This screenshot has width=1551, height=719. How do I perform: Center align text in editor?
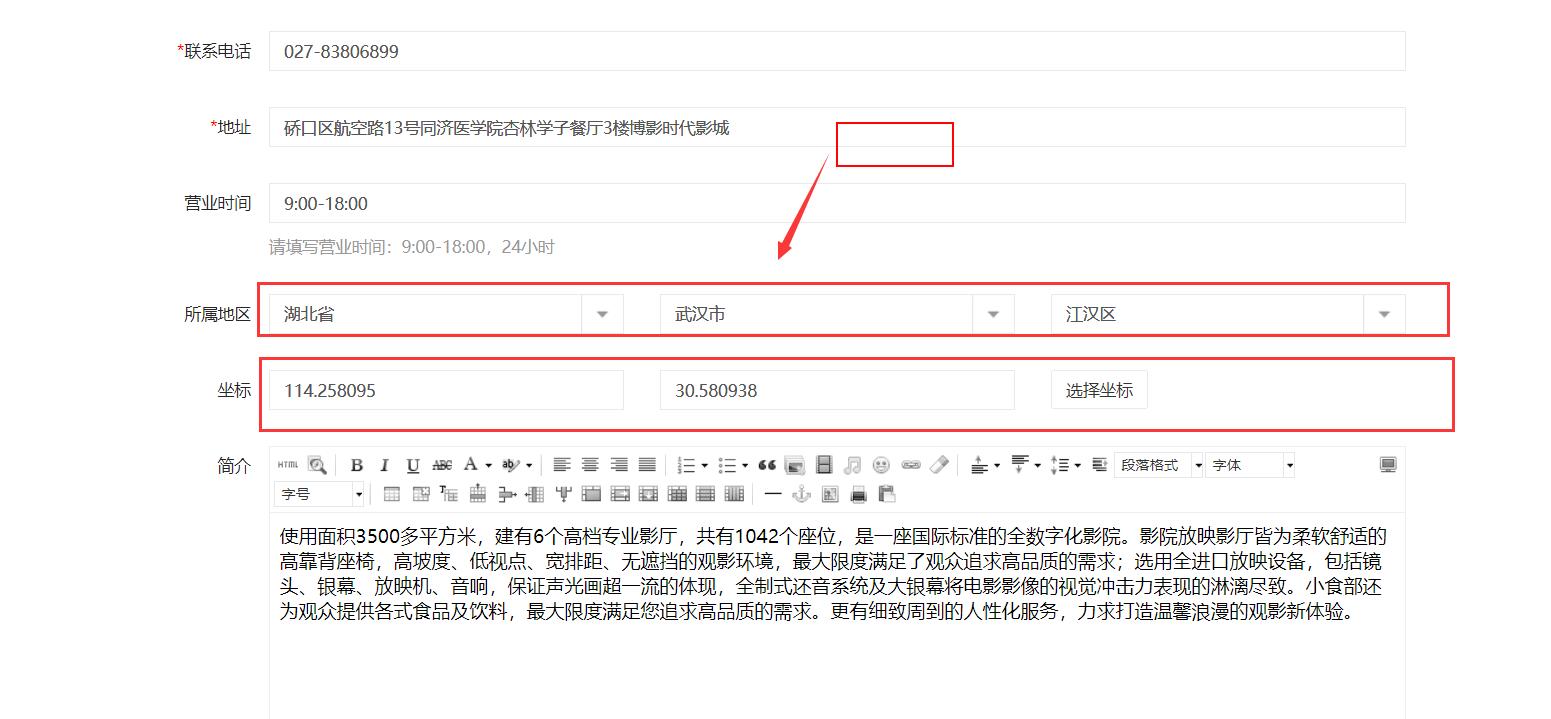[x=590, y=465]
